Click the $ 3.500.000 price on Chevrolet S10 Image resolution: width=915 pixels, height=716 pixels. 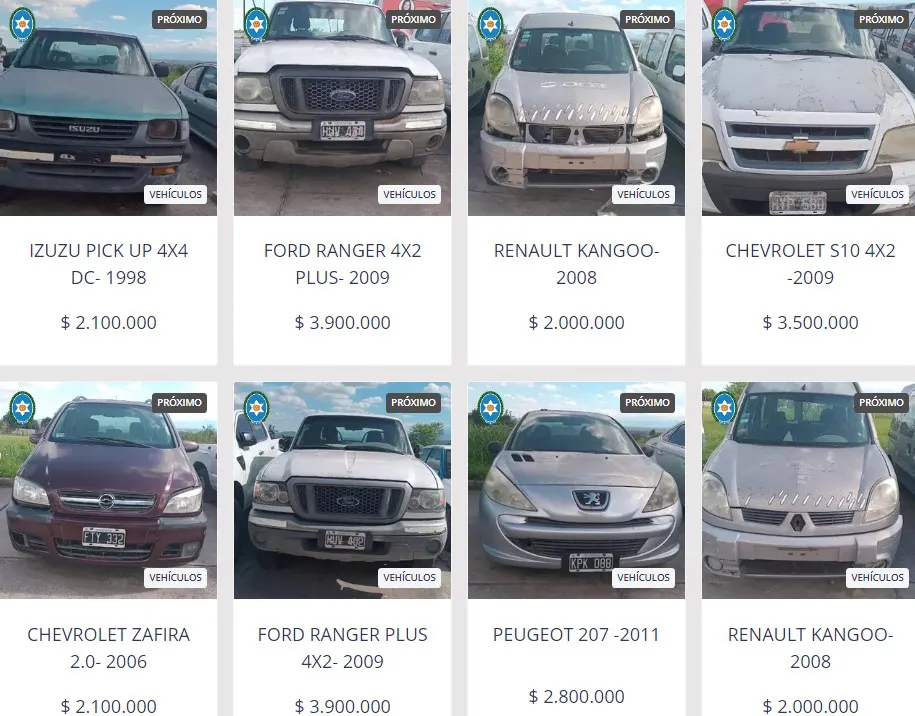pyautogui.click(x=810, y=322)
